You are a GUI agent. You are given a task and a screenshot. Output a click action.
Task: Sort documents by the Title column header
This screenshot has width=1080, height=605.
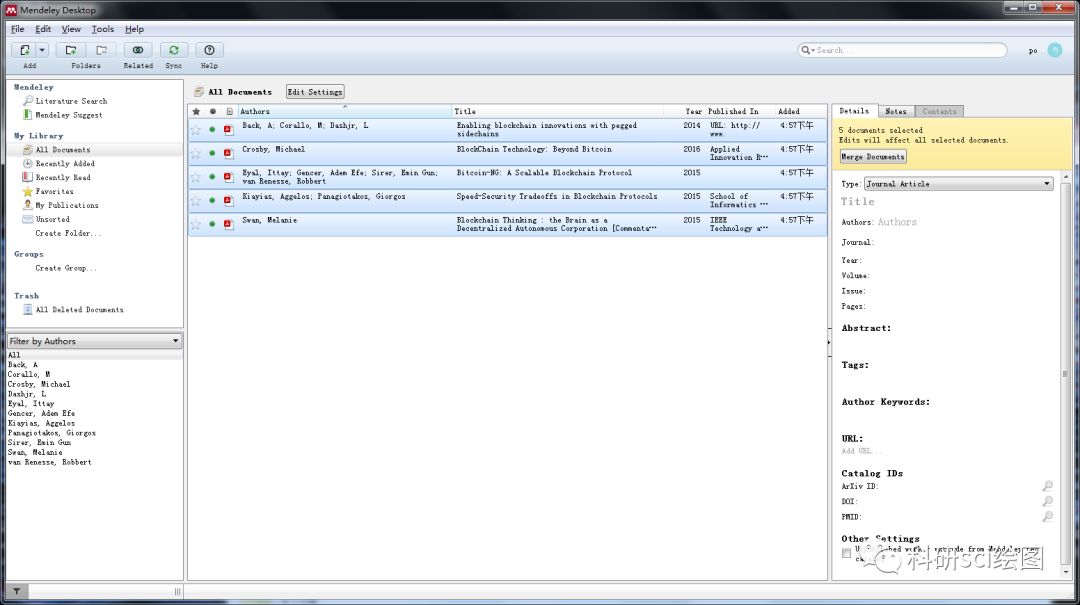point(557,112)
